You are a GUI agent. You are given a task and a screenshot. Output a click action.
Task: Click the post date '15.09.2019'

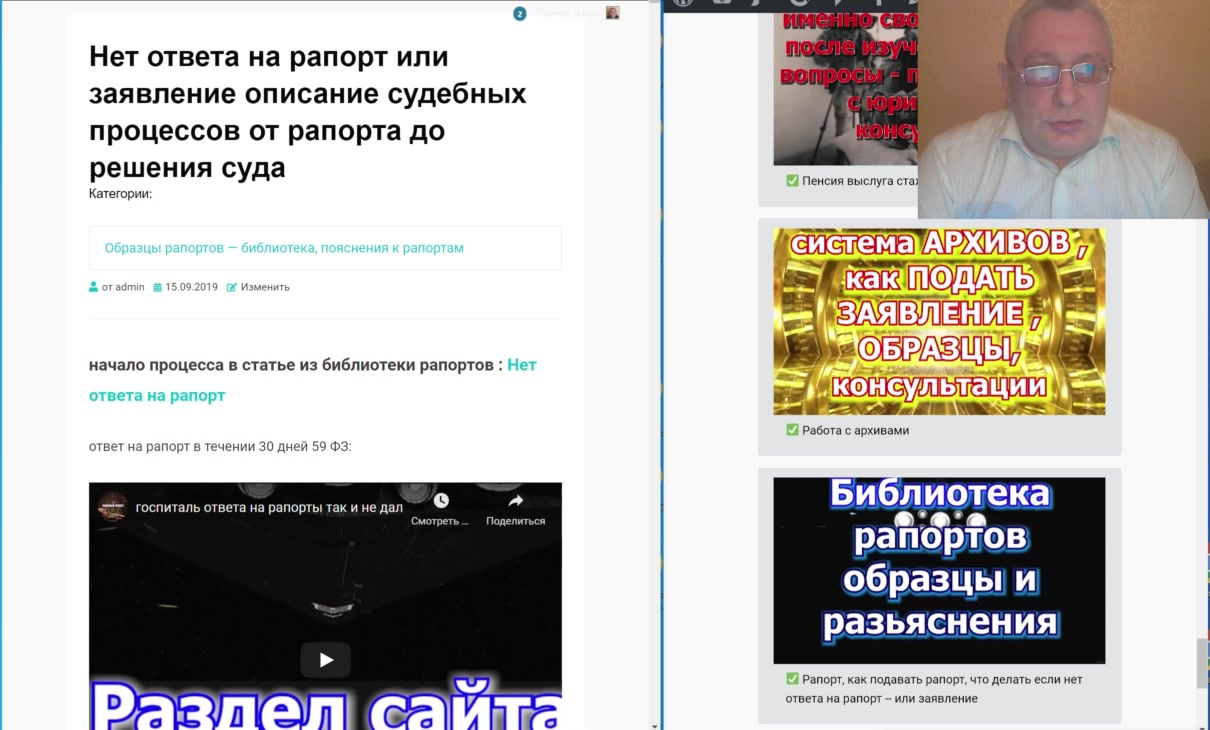[x=191, y=287]
